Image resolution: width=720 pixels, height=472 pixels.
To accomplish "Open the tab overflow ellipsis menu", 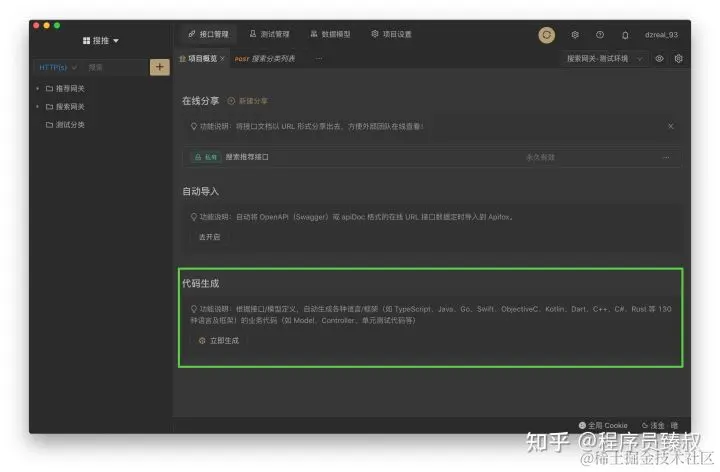I will [x=319, y=59].
